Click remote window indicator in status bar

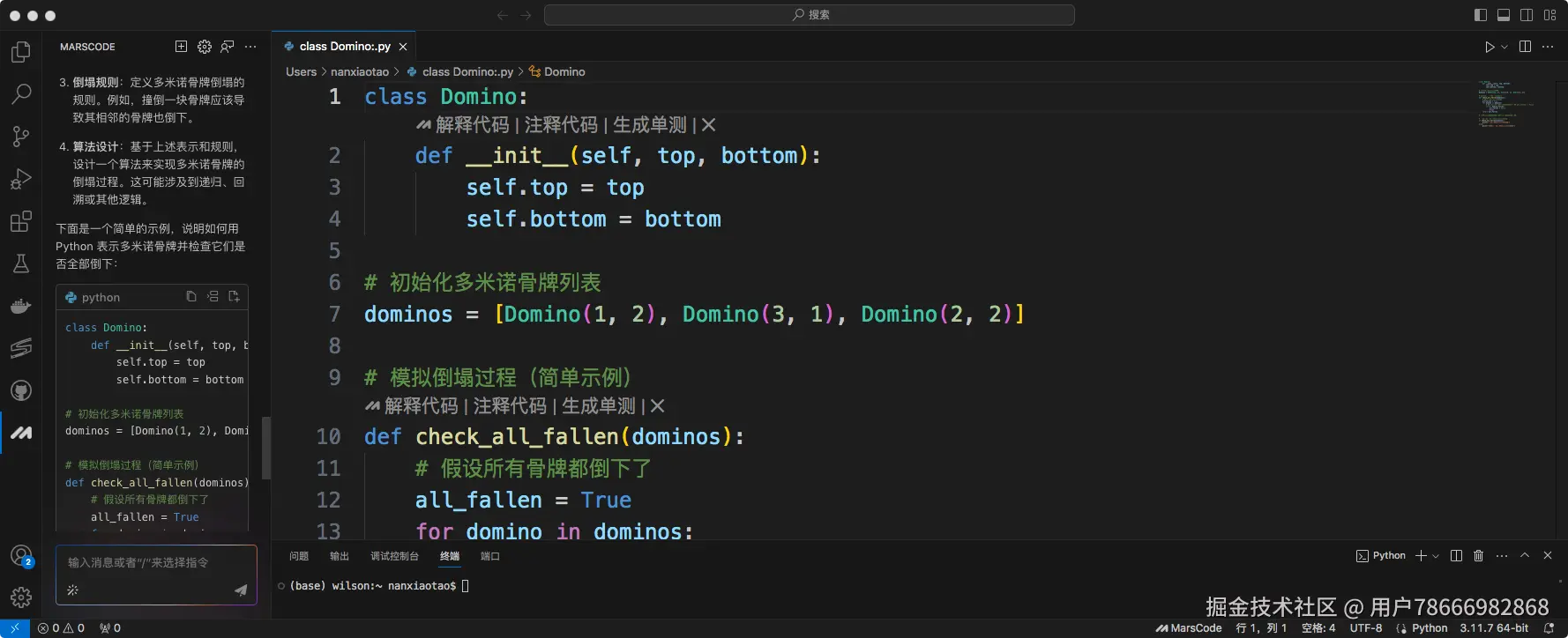pos(15,628)
